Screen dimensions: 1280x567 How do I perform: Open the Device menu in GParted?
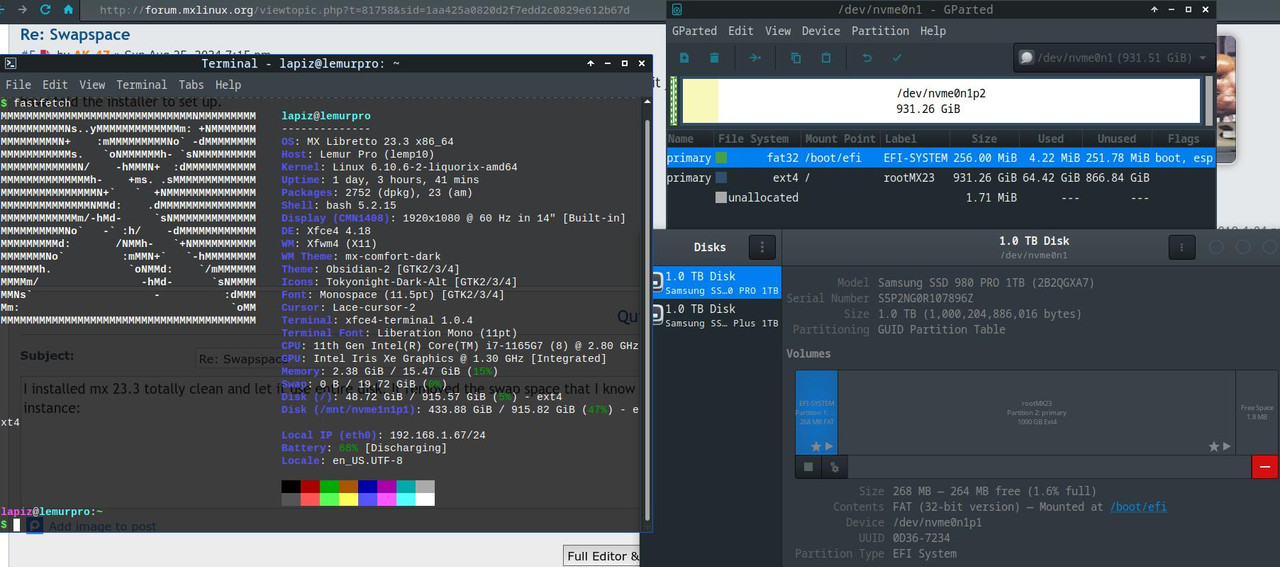coord(821,31)
